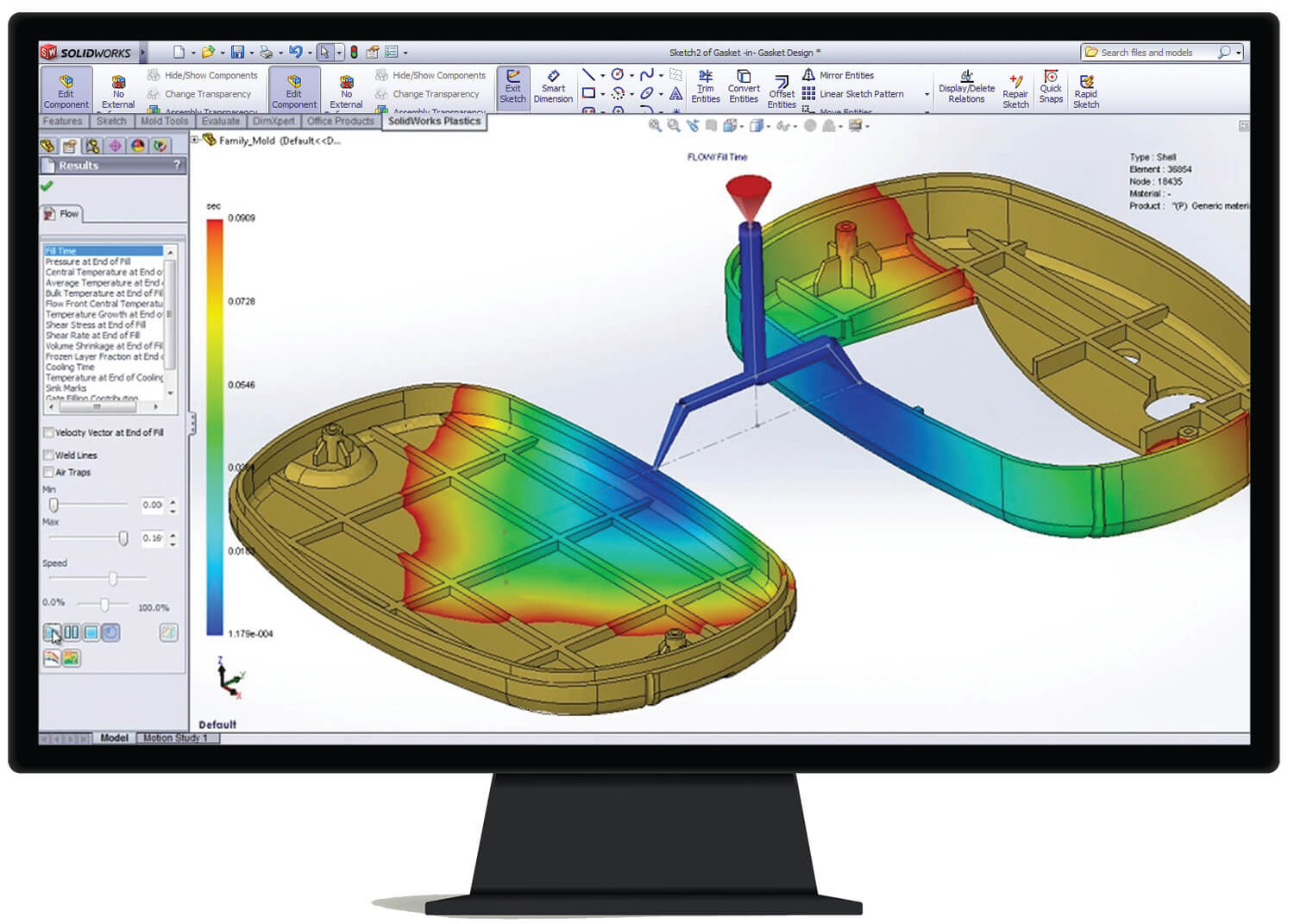
Task: Select the Line sketch tool
Action: tap(588, 75)
